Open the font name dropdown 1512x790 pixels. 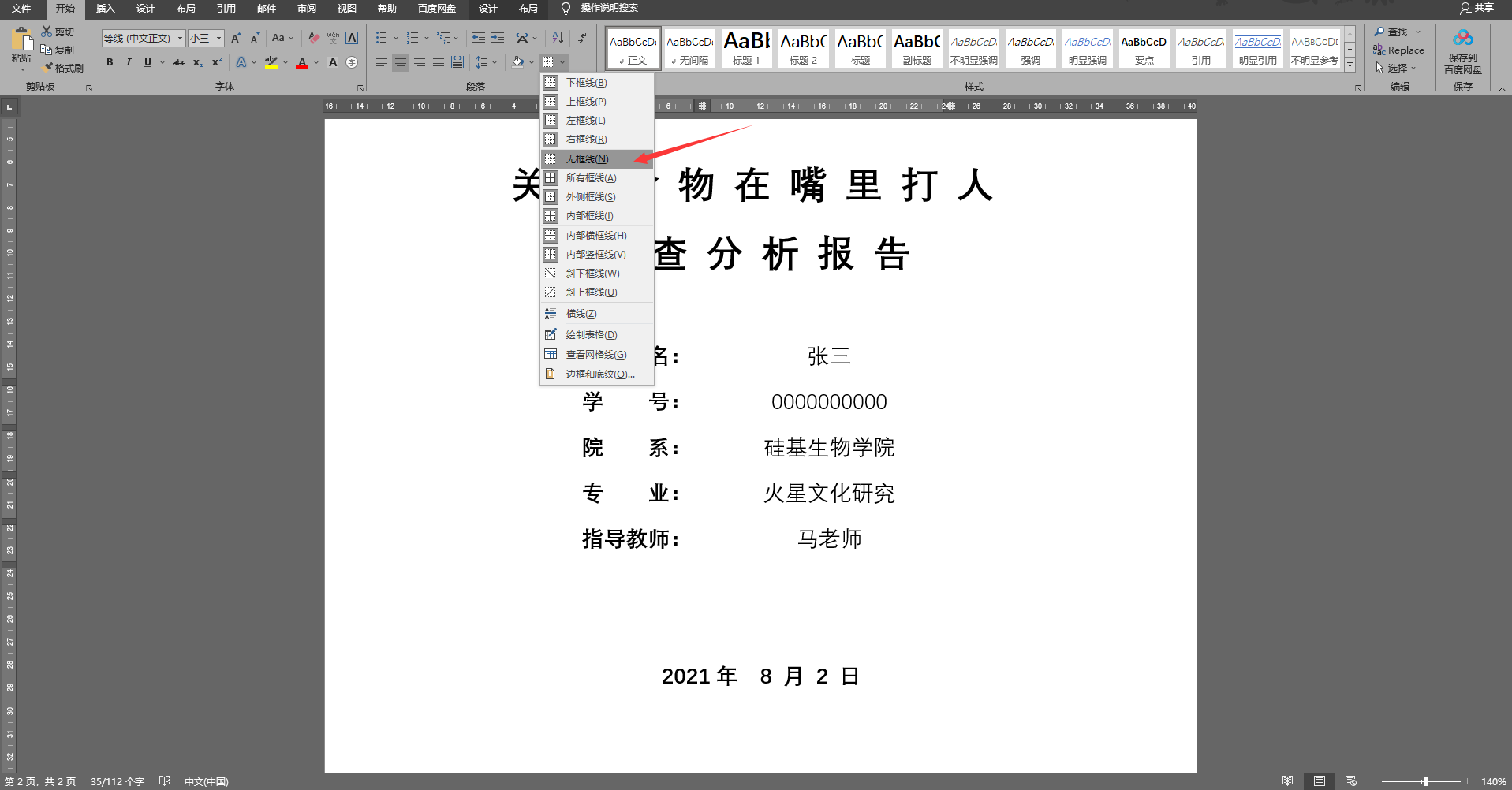pyautogui.click(x=180, y=38)
